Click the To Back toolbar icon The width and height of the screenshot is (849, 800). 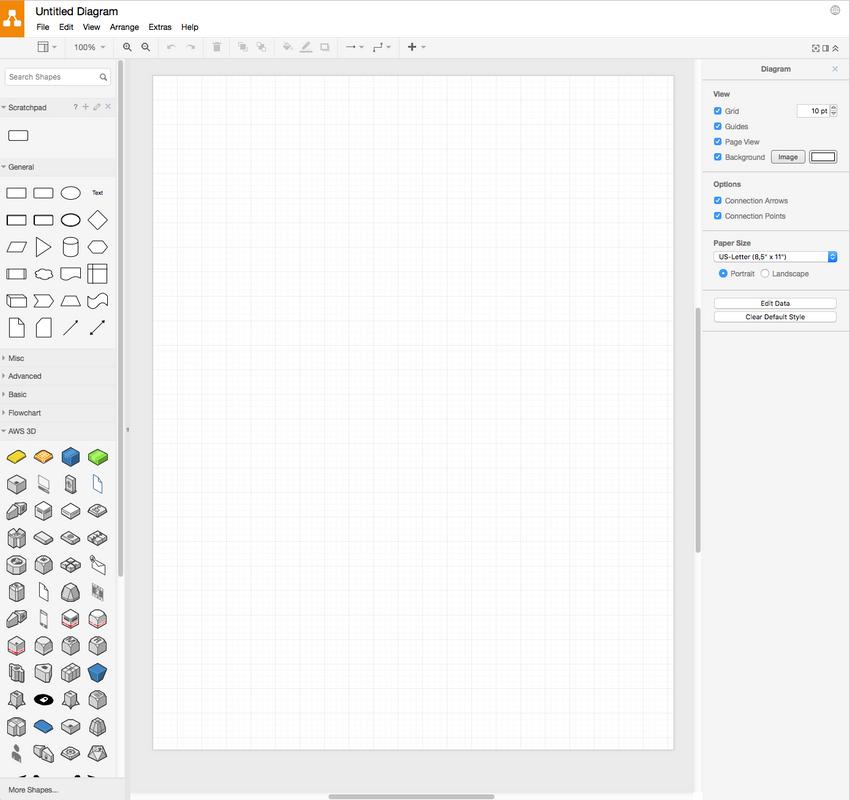pyautogui.click(x=261, y=46)
